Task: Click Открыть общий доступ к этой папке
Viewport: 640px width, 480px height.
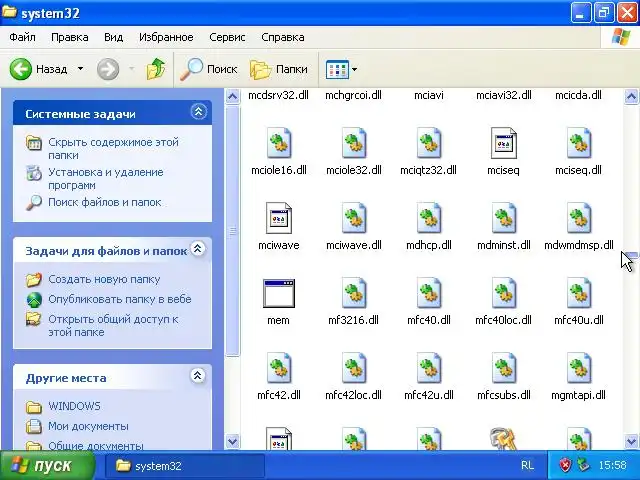Action: (x=113, y=325)
